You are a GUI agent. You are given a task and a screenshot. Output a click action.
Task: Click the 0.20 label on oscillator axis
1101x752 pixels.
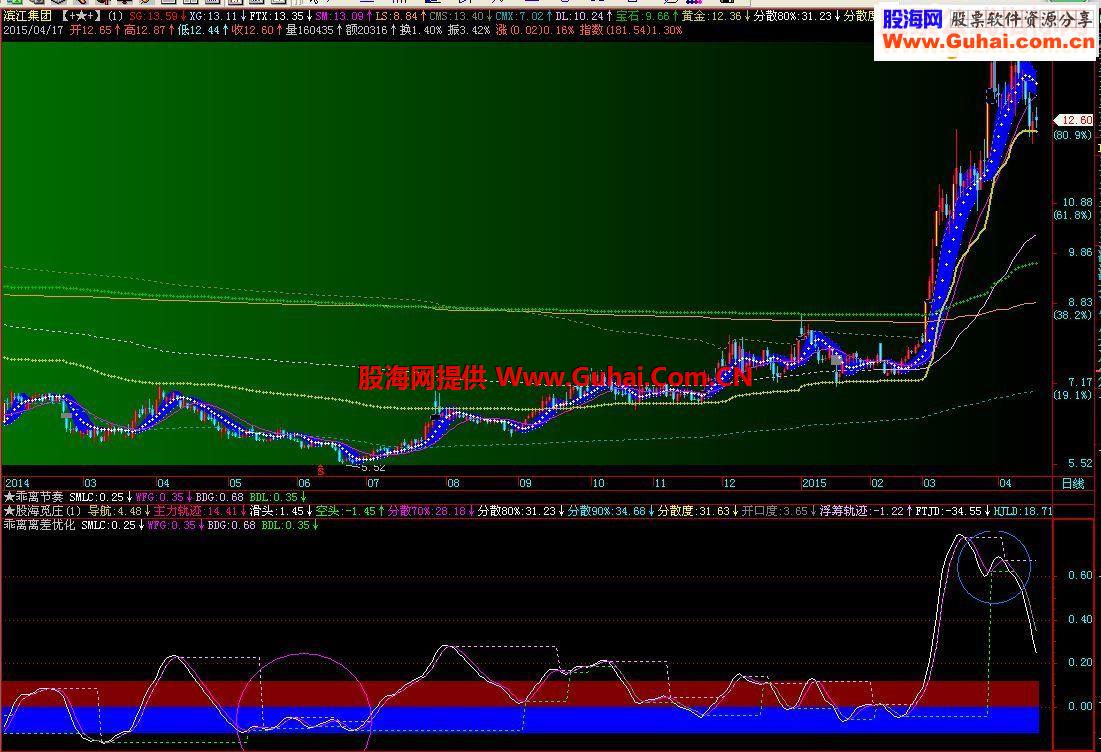[1080, 662]
